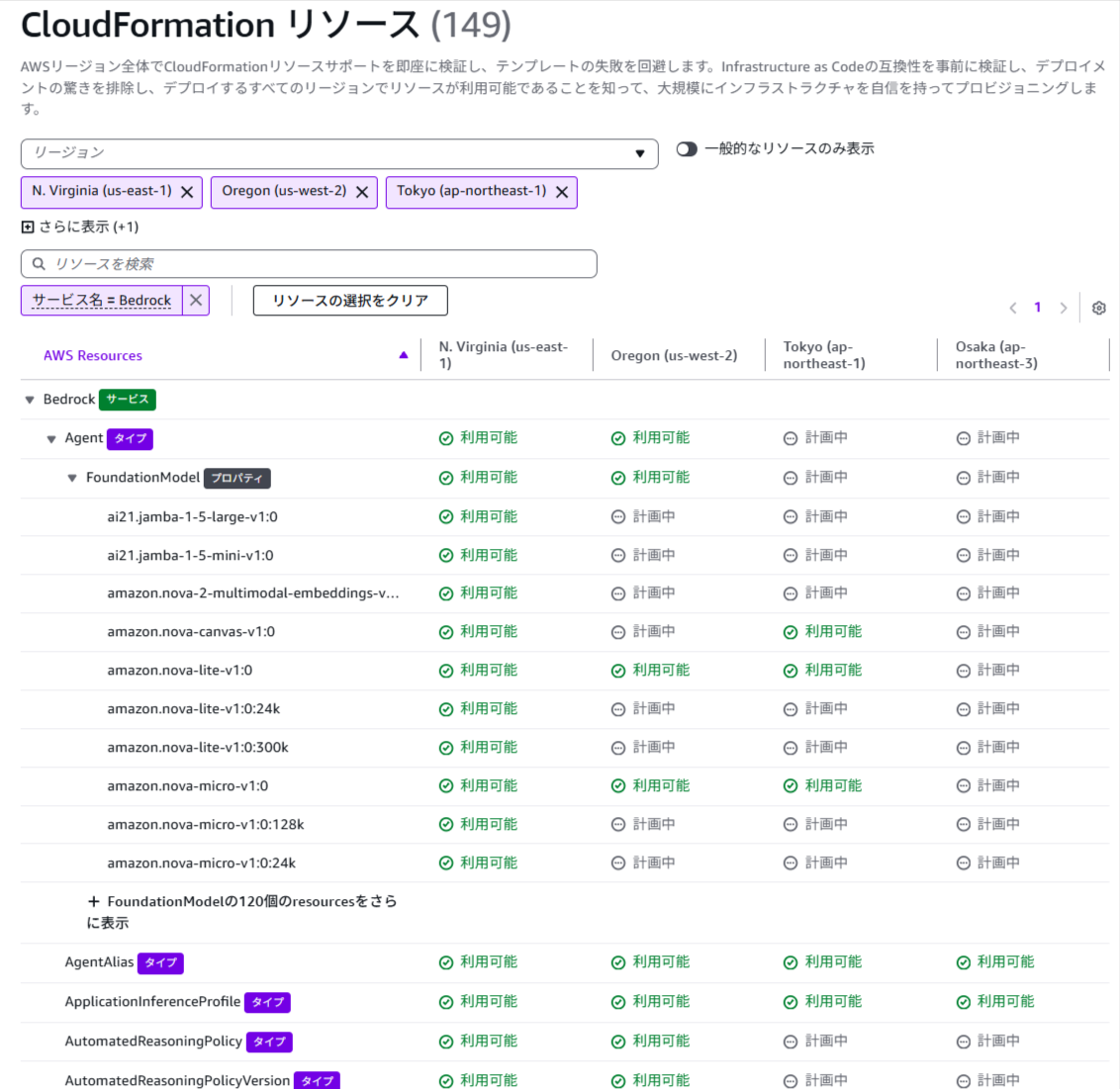Click the Osaka 利用可能 check icon for ApplicationInferenceProfile

(964, 1002)
